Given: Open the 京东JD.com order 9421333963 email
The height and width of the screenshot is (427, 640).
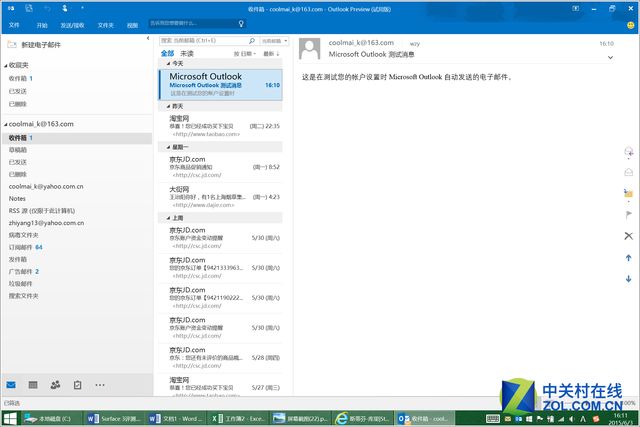Looking at the screenshot, I should click(220, 268).
